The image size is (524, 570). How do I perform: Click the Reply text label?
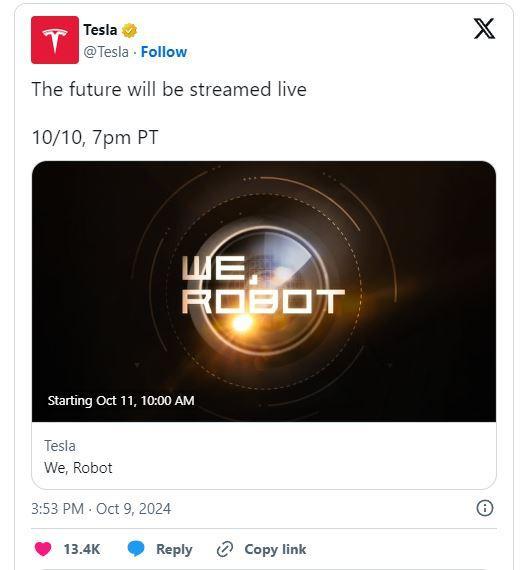174,549
